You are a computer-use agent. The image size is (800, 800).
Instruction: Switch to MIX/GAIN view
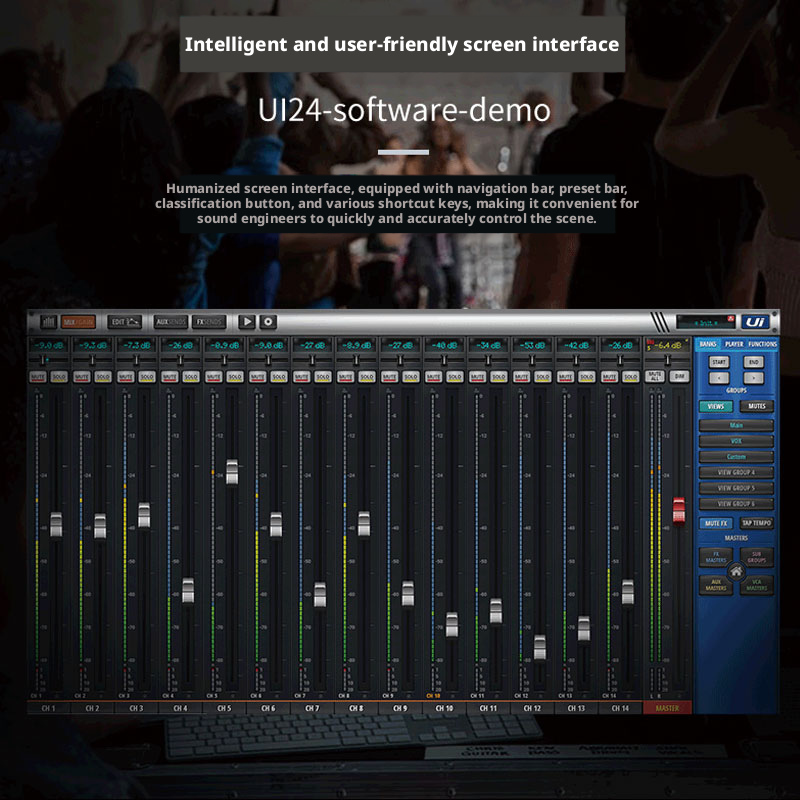pyautogui.click(x=78, y=322)
